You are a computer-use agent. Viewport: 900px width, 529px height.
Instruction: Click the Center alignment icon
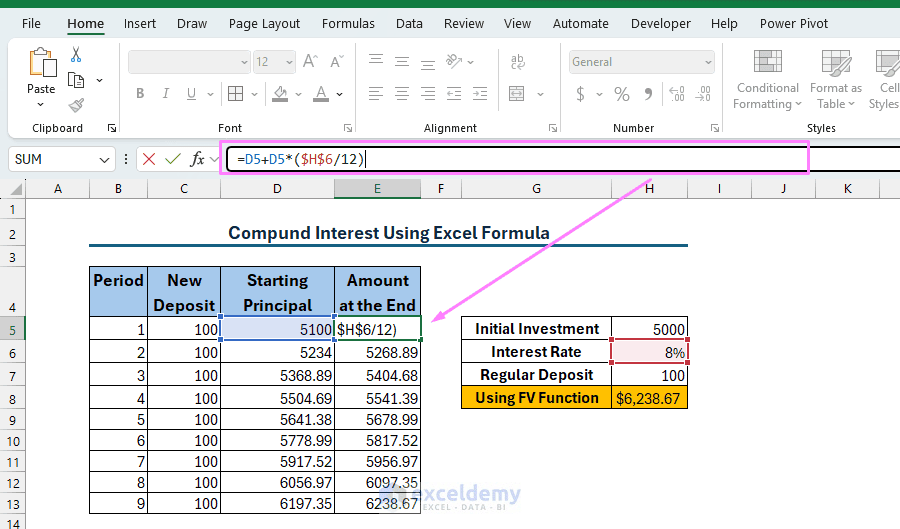click(402, 94)
